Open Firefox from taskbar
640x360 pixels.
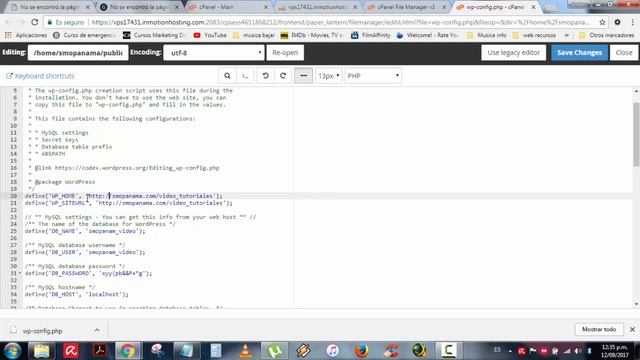pyautogui.click(x=361, y=351)
